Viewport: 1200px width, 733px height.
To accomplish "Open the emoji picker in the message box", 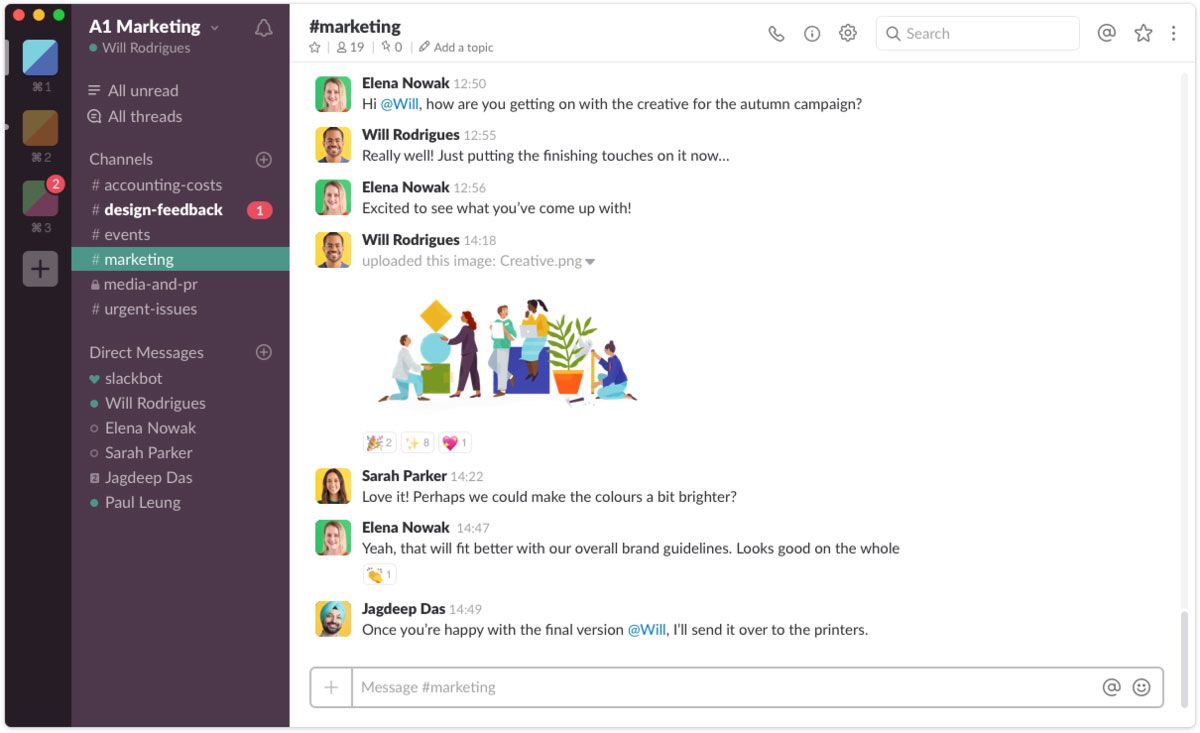I will (x=1143, y=687).
